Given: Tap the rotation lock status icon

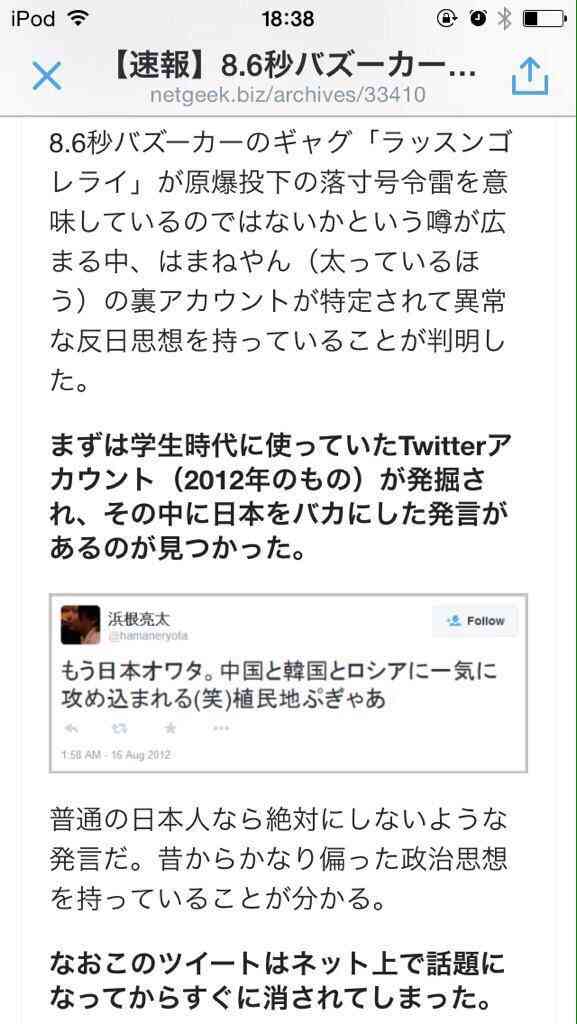Looking at the screenshot, I should coord(447,20).
